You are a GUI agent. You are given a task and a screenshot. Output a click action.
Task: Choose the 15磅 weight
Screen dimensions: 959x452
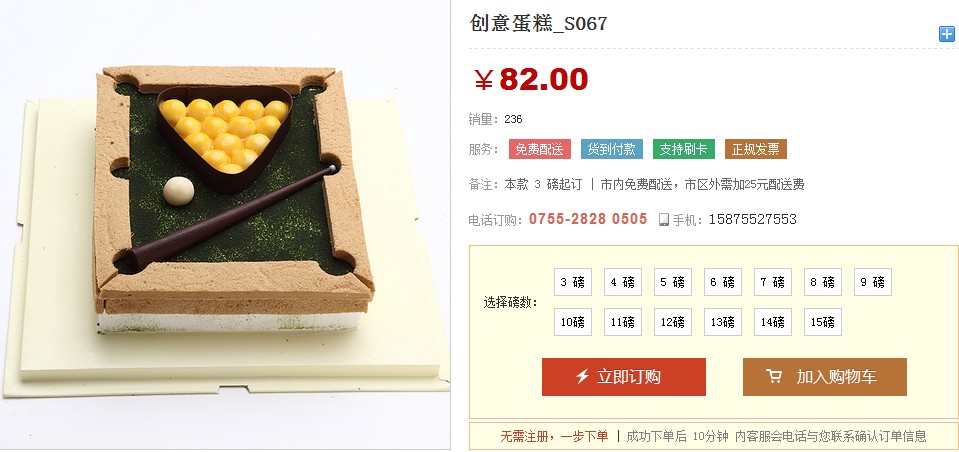pos(823,322)
